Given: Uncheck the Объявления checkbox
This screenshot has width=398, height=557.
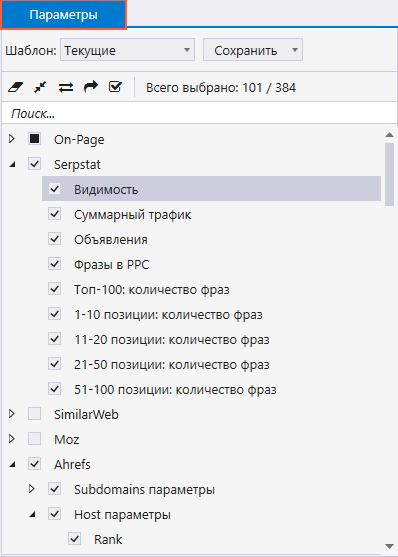Looking at the screenshot, I should 54,239.
